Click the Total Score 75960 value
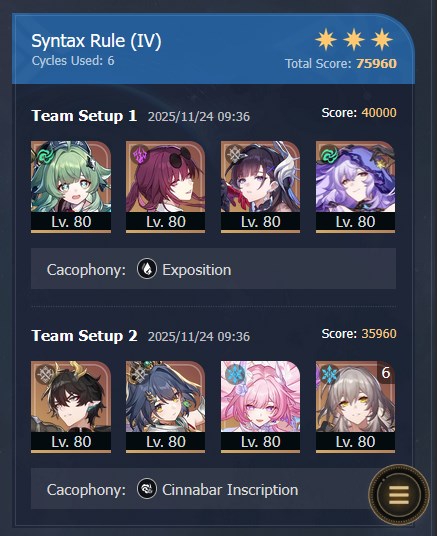This screenshot has width=437, height=536. (376, 64)
